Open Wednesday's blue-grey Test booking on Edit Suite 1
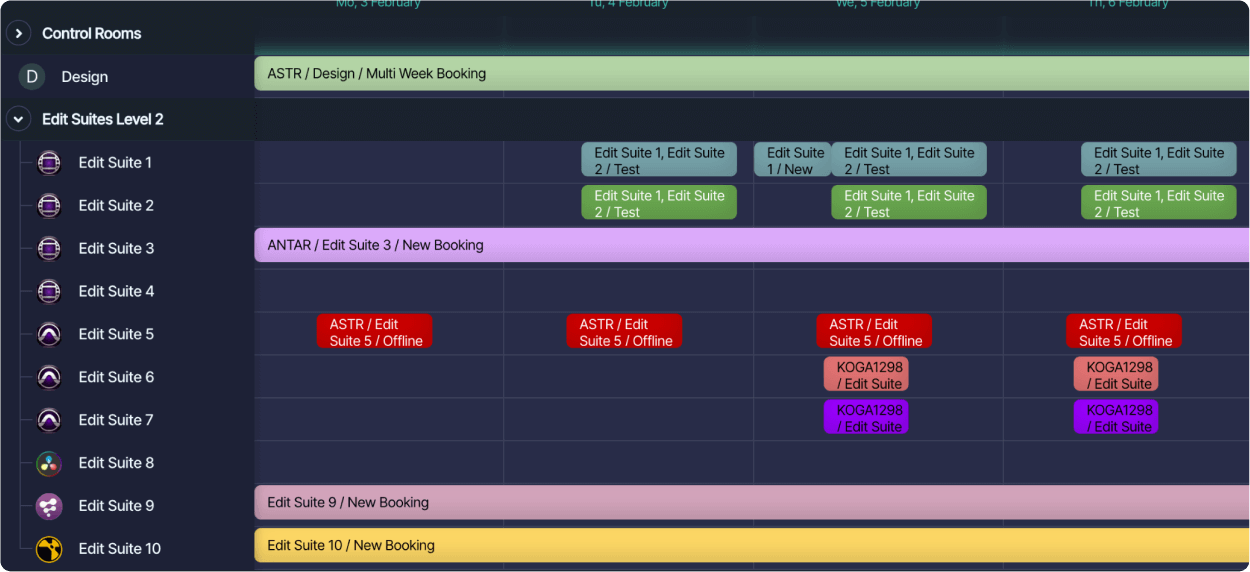 [x=909, y=160]
